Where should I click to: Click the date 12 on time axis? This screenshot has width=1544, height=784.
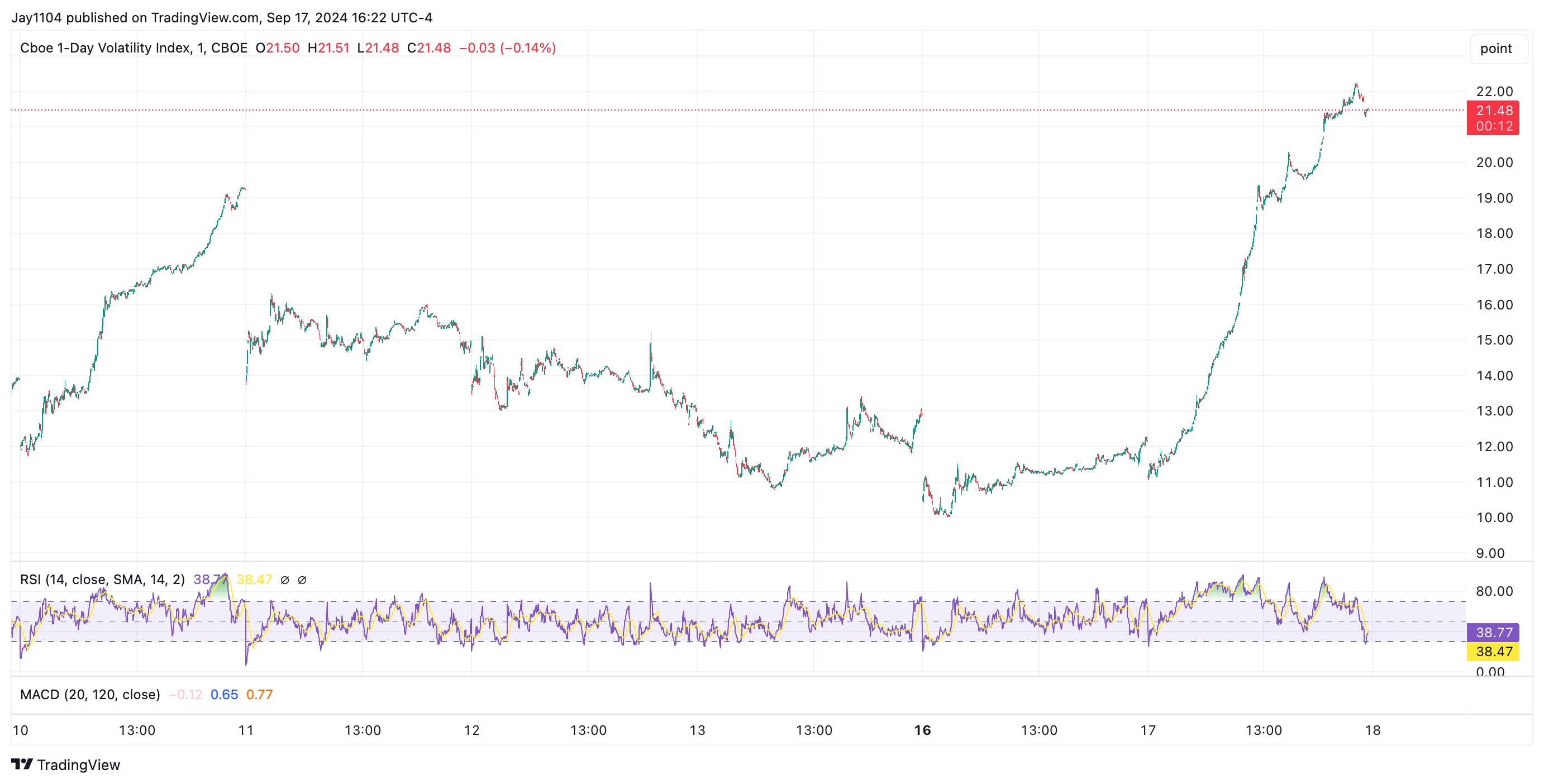point(471,731)
